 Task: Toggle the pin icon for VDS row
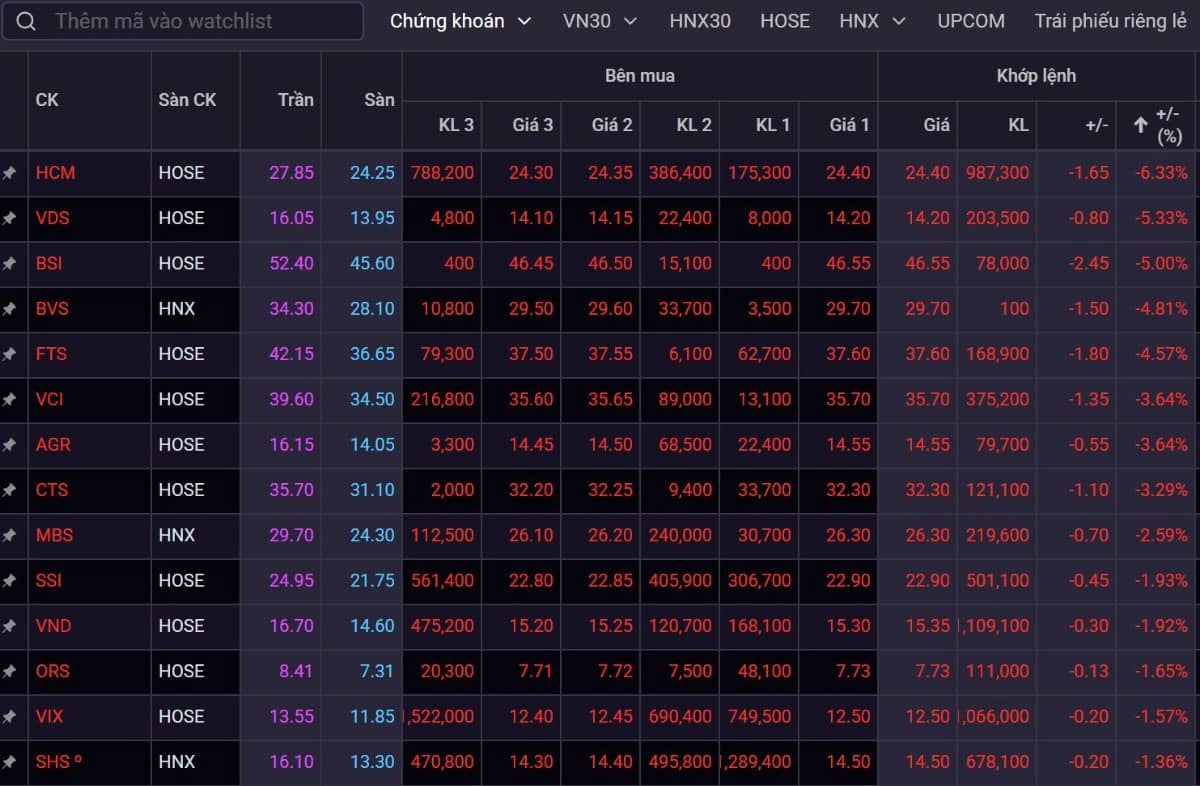pyautogui.click(x=9, y=218)
